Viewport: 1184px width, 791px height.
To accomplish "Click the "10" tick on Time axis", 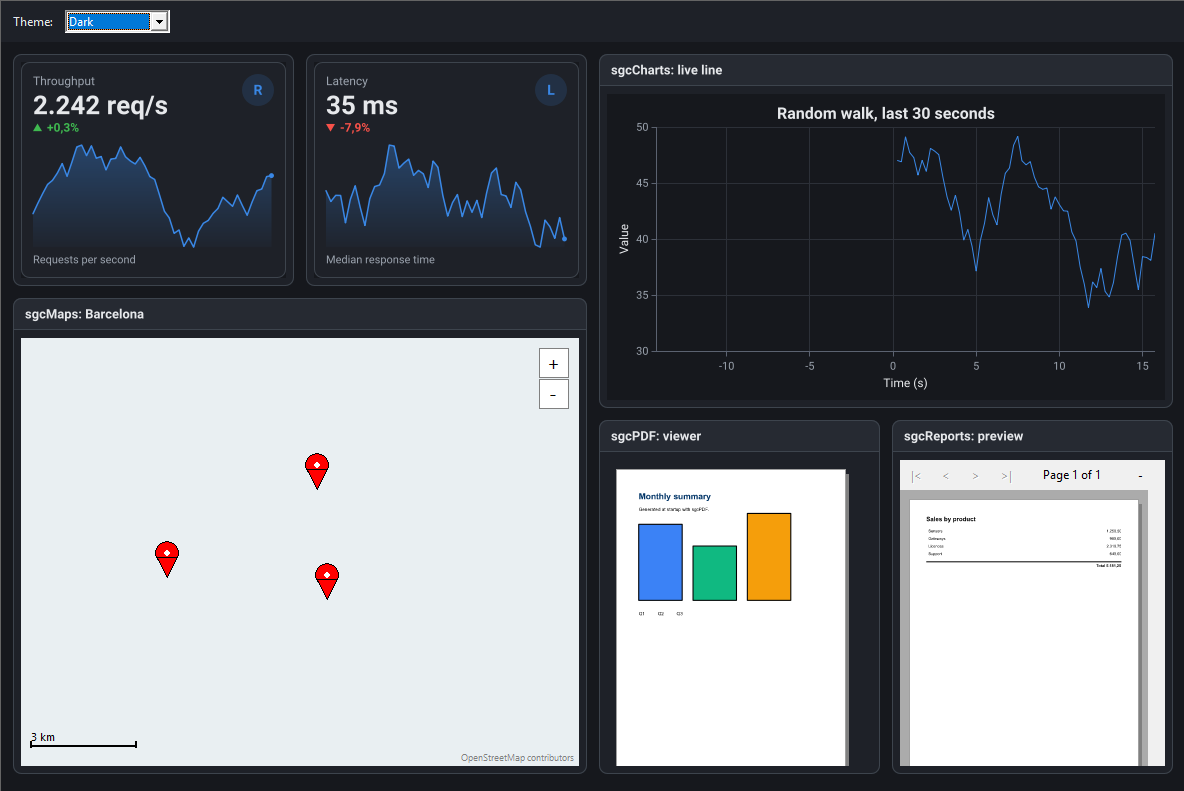I will coord(1059,366).
